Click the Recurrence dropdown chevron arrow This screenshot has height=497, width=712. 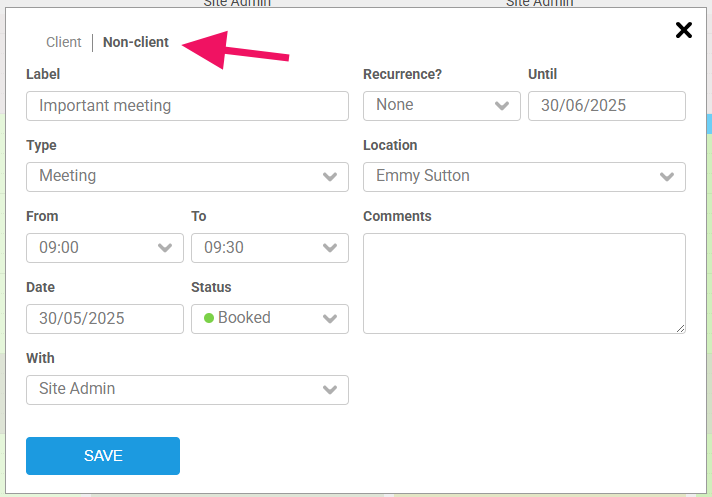pos(502,106)
